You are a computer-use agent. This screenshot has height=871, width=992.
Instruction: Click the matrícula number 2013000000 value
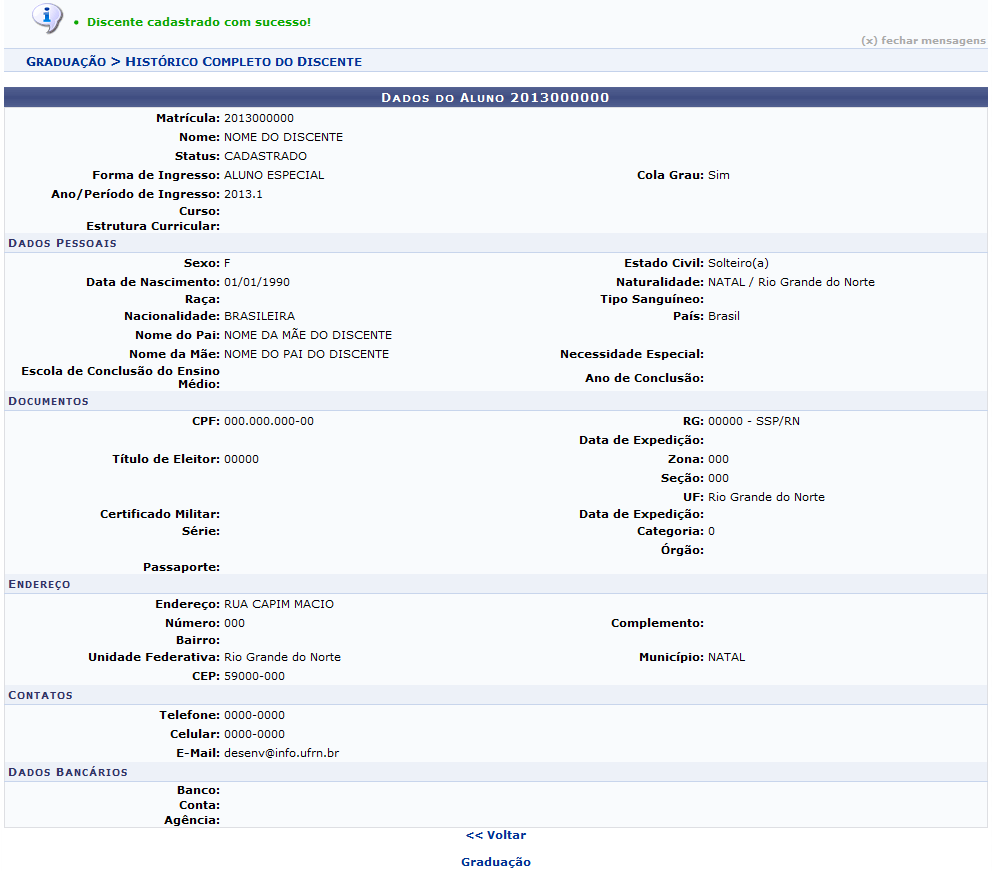[x=258, y=118]
